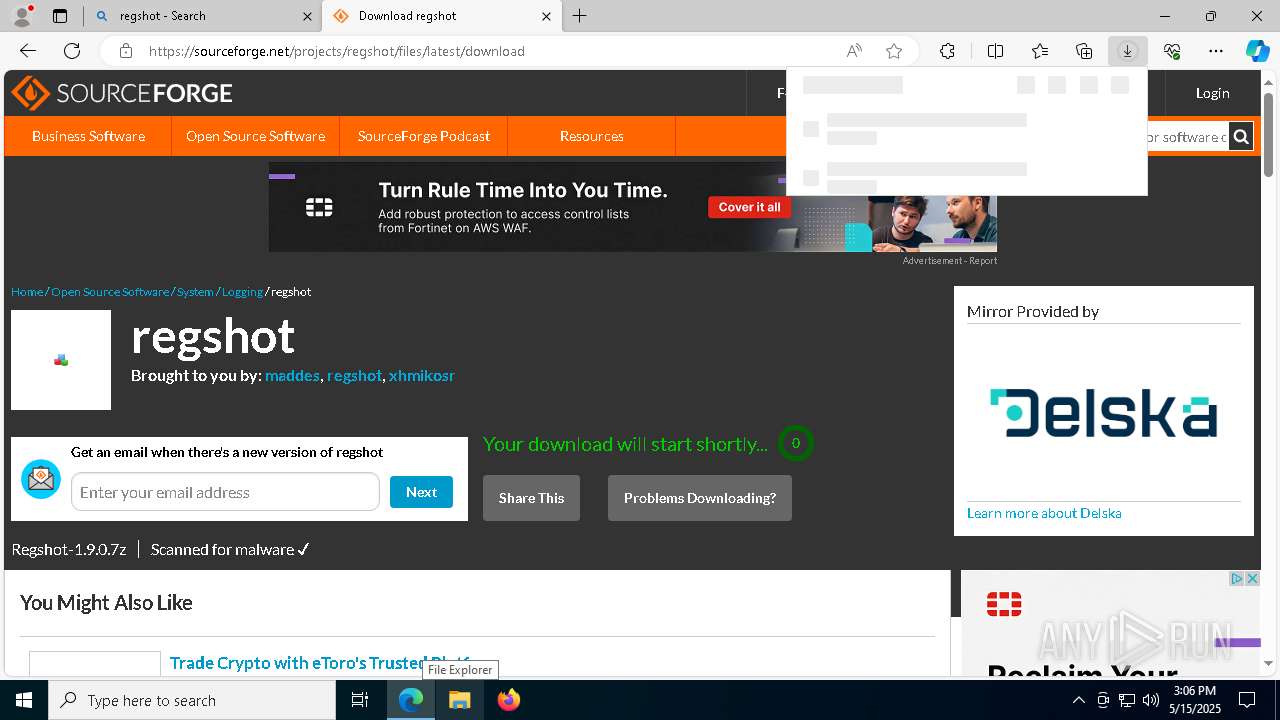Image resolution: width=1280 pixels, height=720 pixels.
Task: Open the volume tray icon
Action: 1151,700
